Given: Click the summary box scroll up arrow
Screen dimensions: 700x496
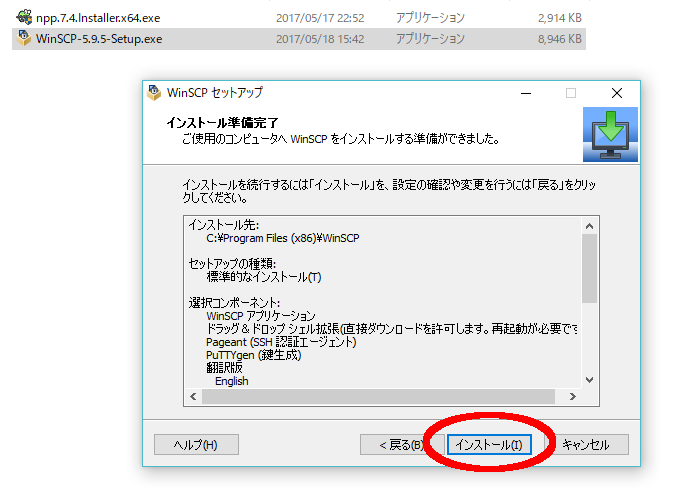Looking at the screenshot, I should (589, 223).
